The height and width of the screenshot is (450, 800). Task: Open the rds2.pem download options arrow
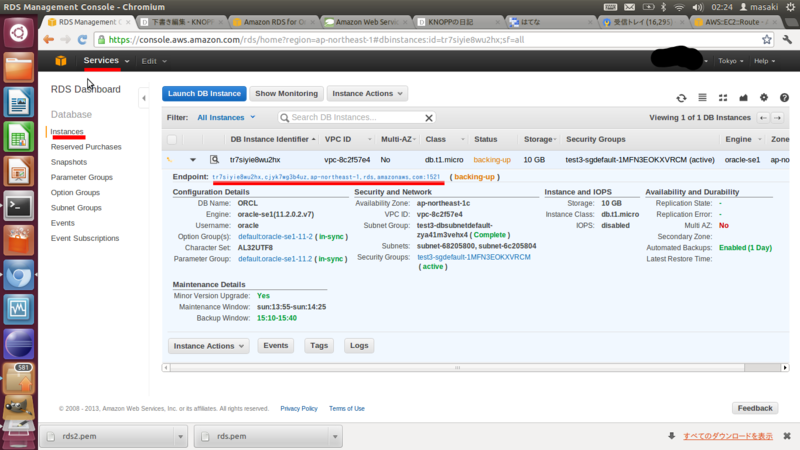pos(180,437)
